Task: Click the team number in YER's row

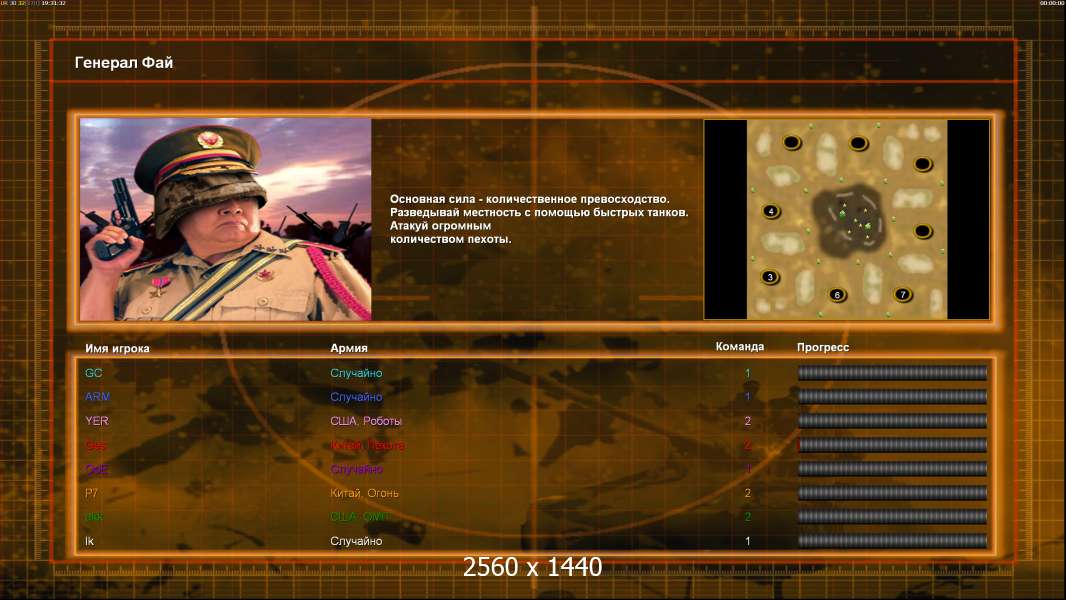Action: click(747, 421)
